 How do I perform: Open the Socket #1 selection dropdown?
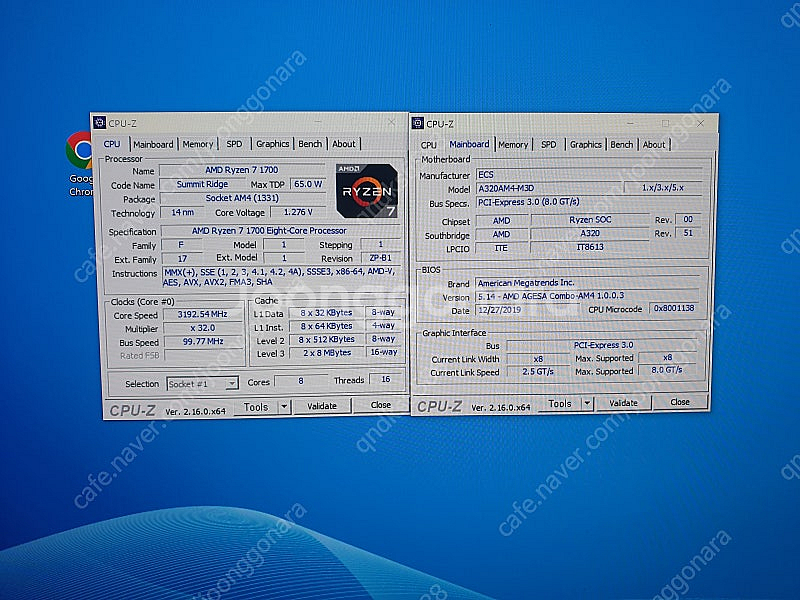click(203, 383)
